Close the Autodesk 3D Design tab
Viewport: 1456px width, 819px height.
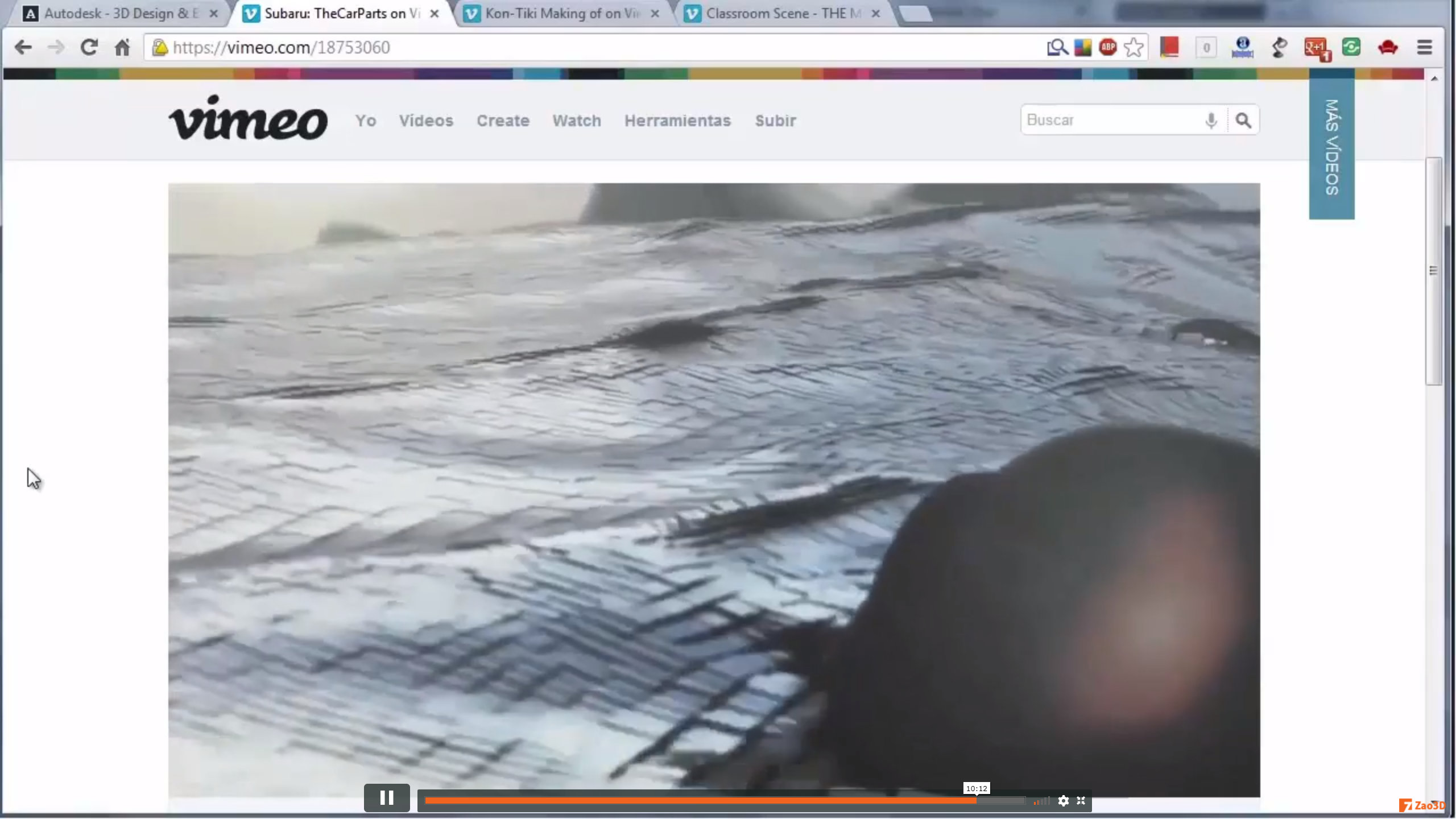pyautogui.click(x=214, y=14)
